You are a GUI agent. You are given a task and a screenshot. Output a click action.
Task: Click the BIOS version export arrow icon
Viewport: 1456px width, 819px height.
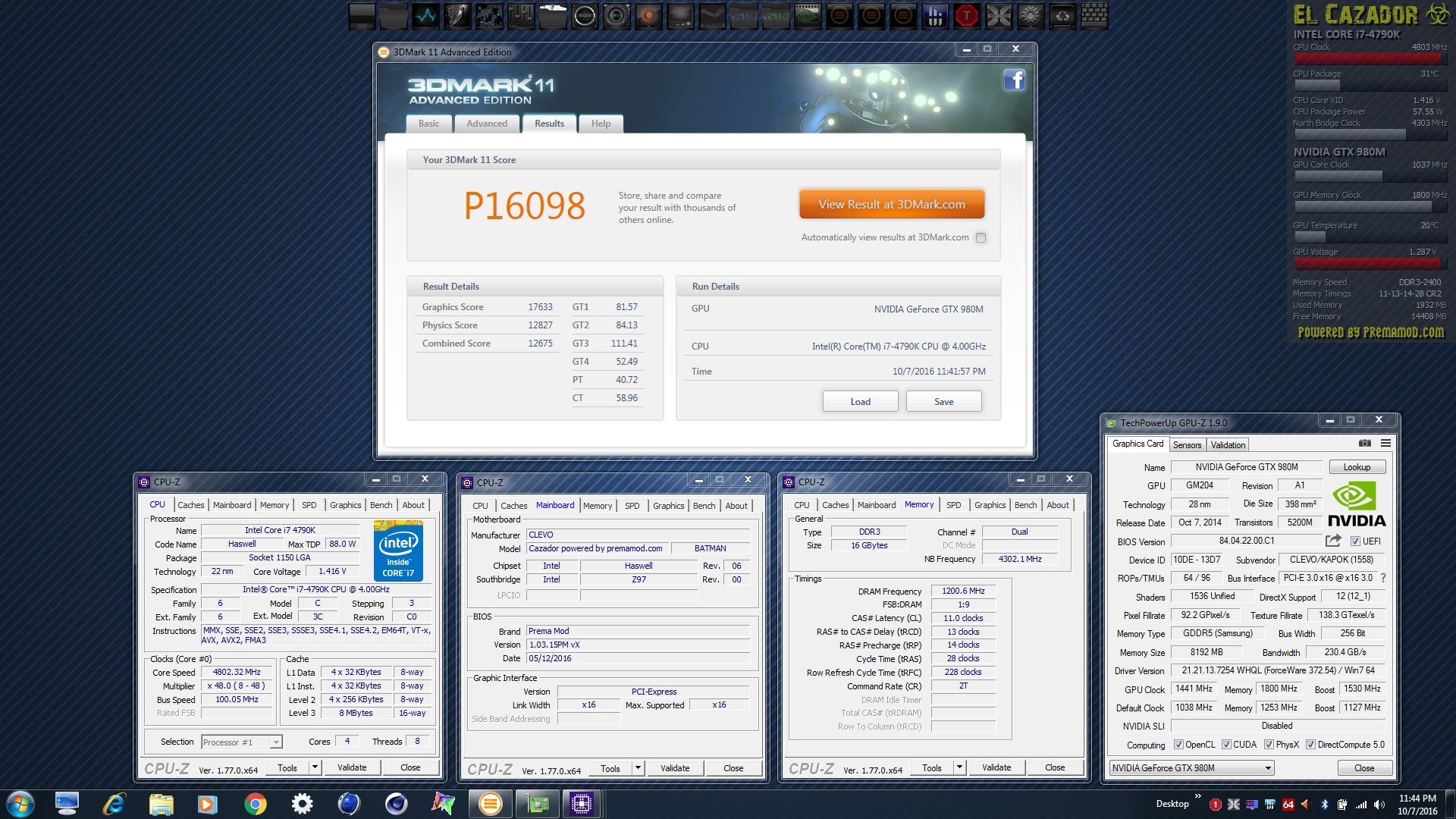(x=1333, y=541)
